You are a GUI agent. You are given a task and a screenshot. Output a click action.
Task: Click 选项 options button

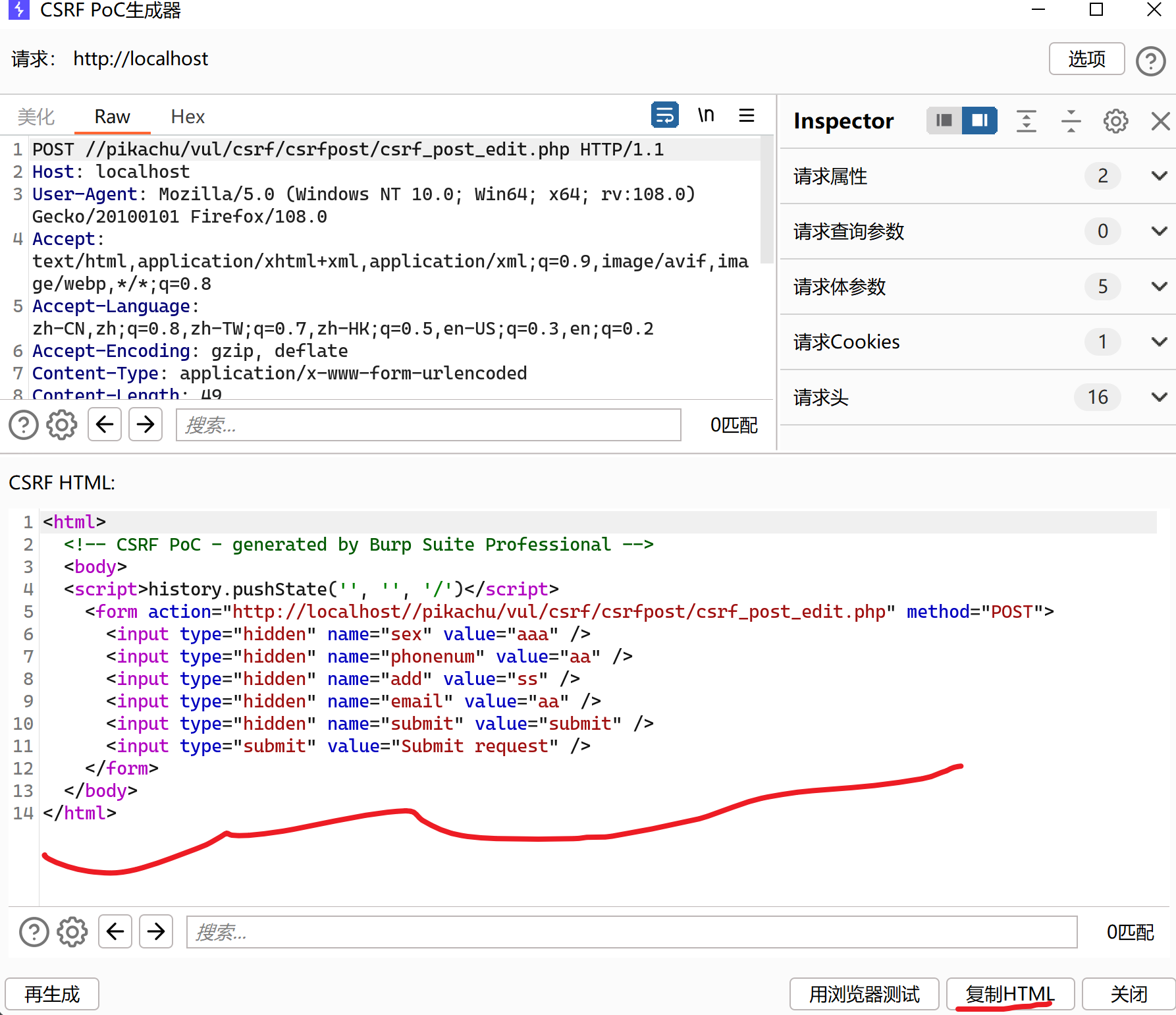click(1086, 59)
